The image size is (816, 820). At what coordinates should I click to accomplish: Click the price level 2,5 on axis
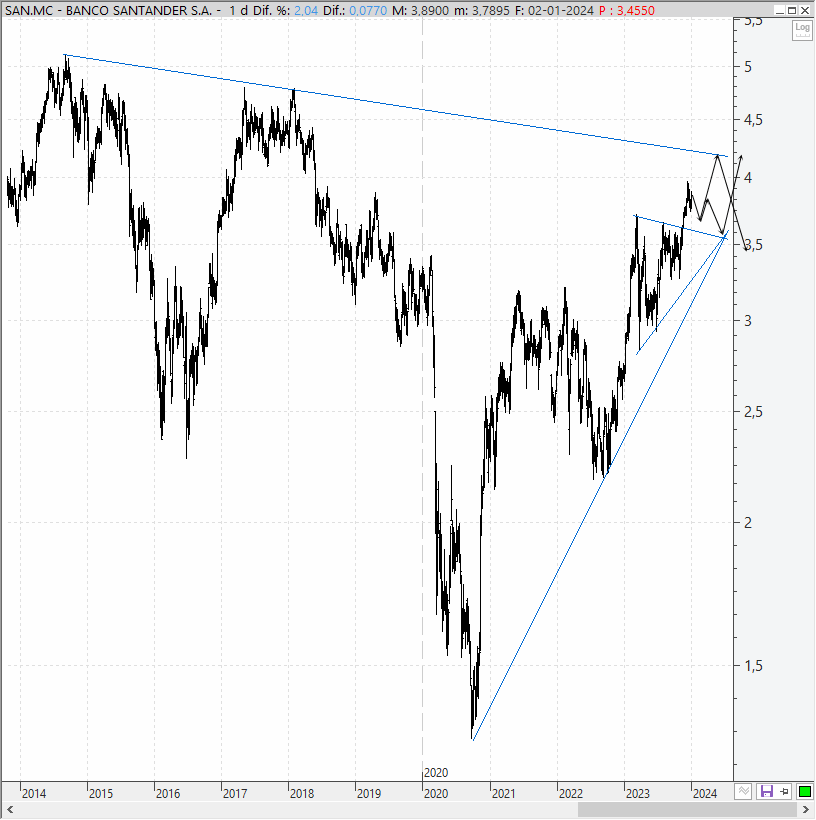tap(753, 412)
